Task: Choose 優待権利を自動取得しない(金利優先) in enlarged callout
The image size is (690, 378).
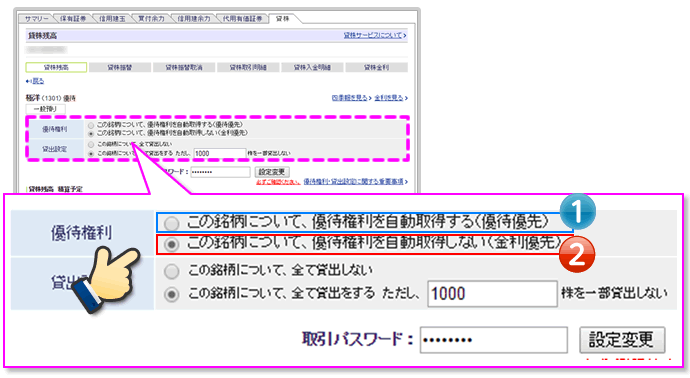Action: click(x=171, y=244)
